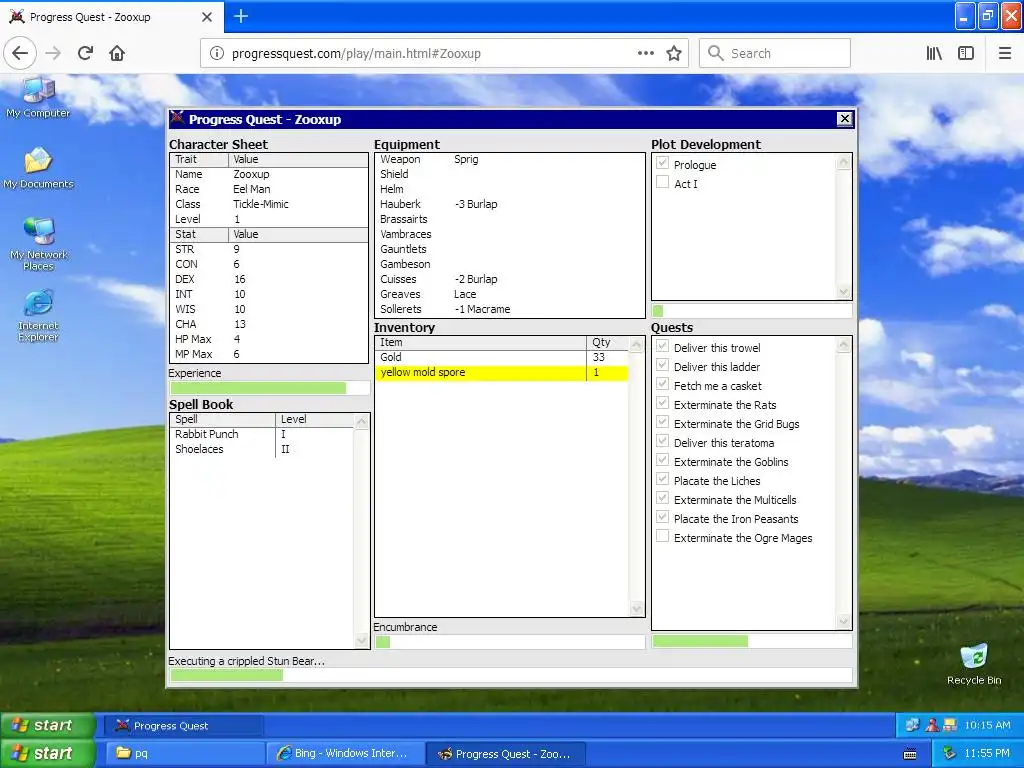
Task: Toggle the Exterminate the Grid Bugs checkbox
Action: tap(662, 422)
